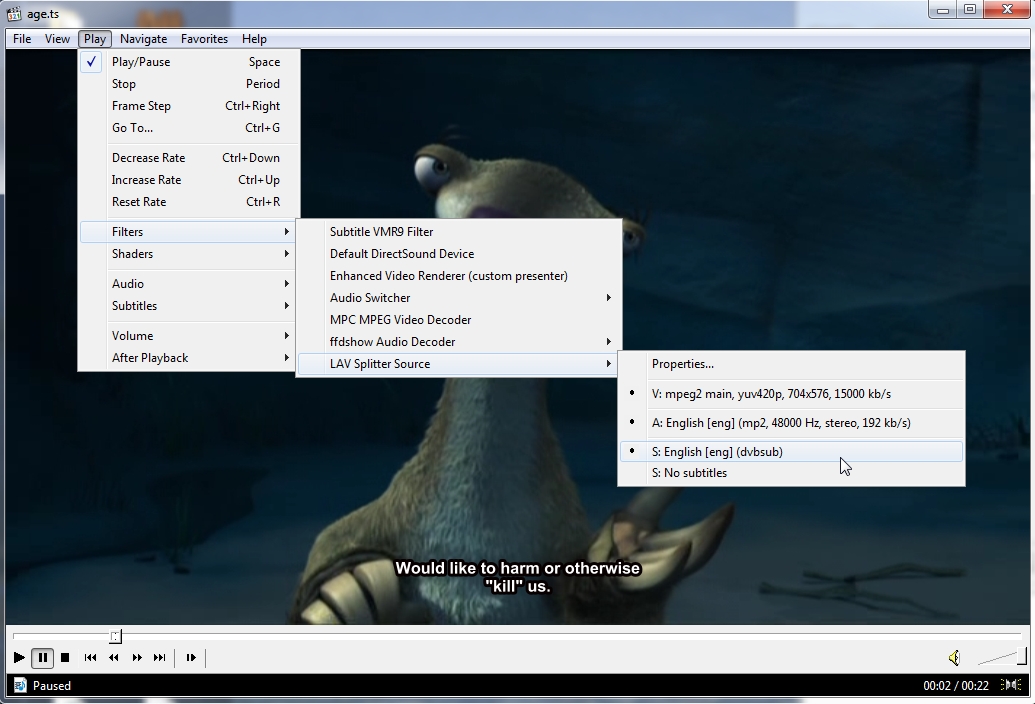Choose S: No subtitles option
1035x704 pixels.
point(791,473)
